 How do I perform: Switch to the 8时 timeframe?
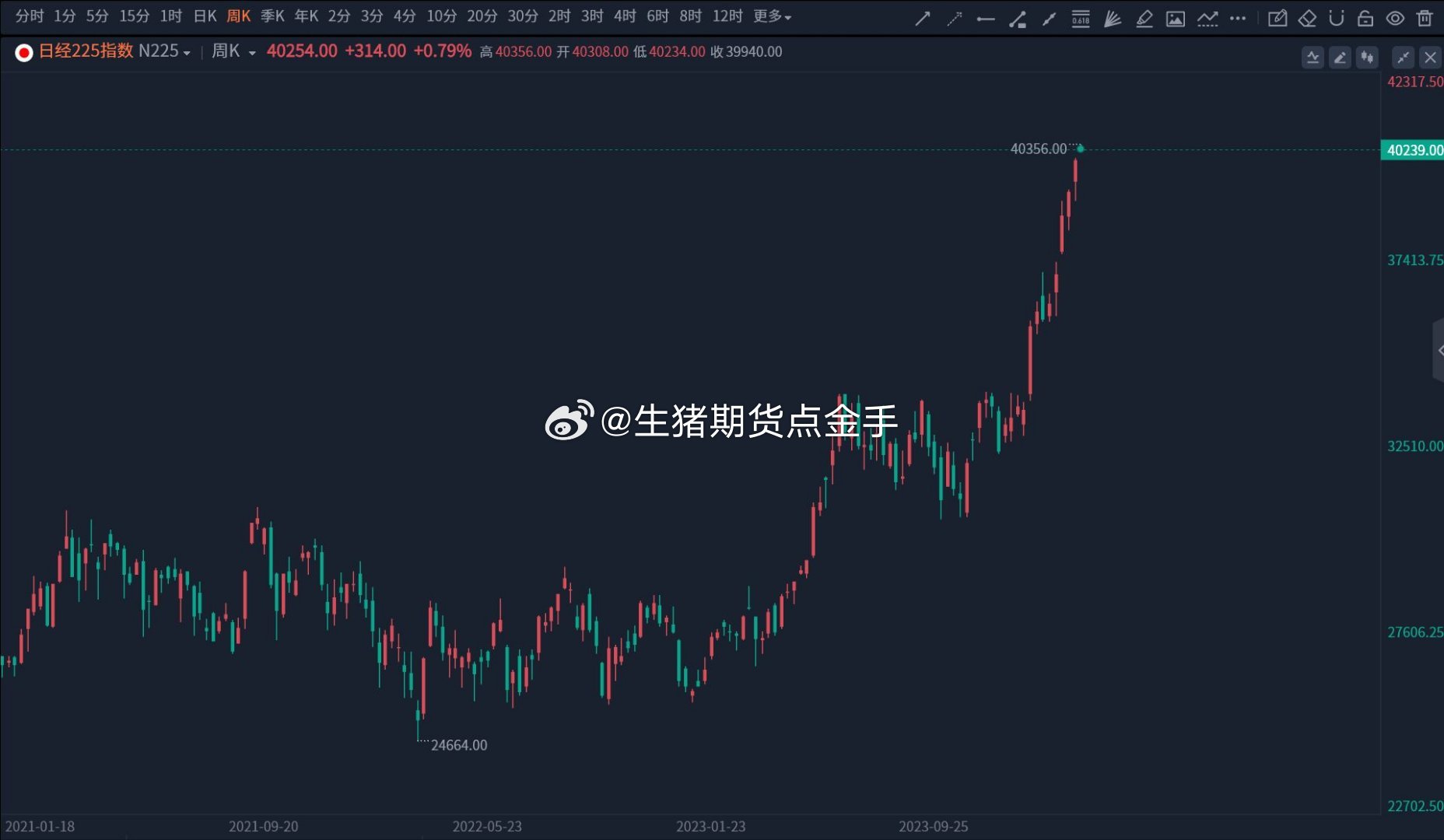tap(690, 16)
